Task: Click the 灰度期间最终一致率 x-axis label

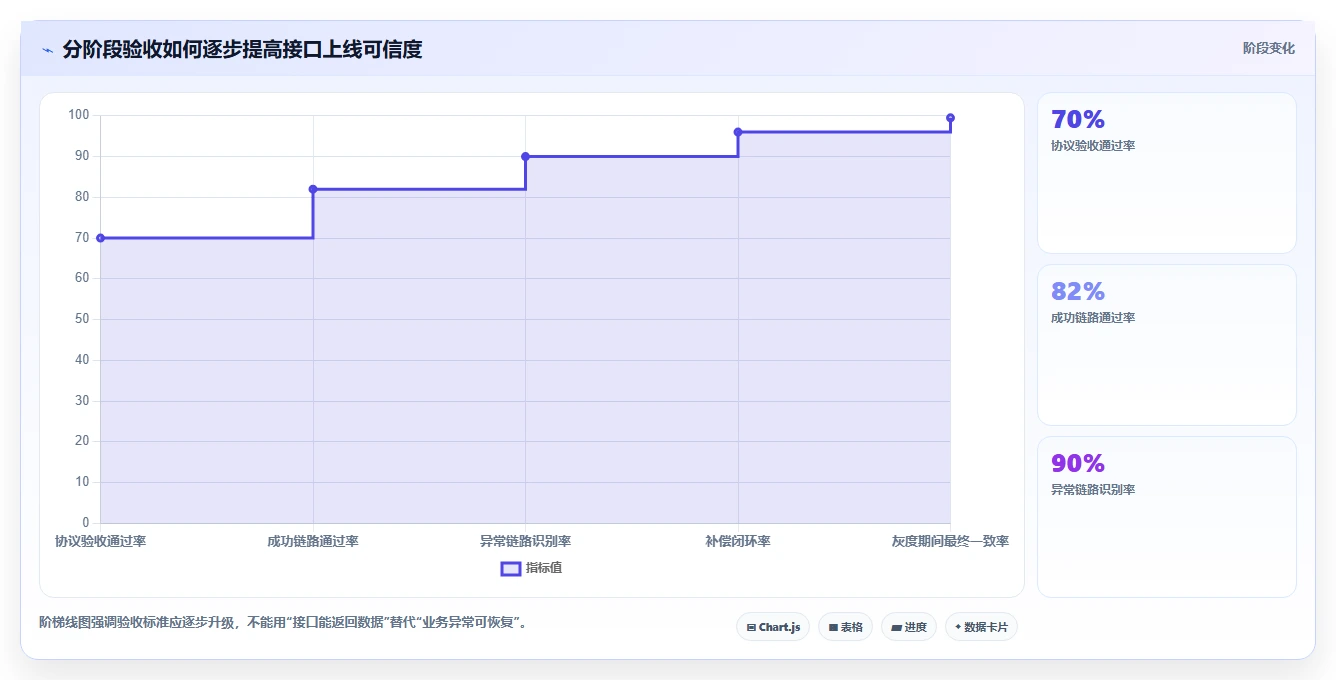Action: [x=950, y=541]
